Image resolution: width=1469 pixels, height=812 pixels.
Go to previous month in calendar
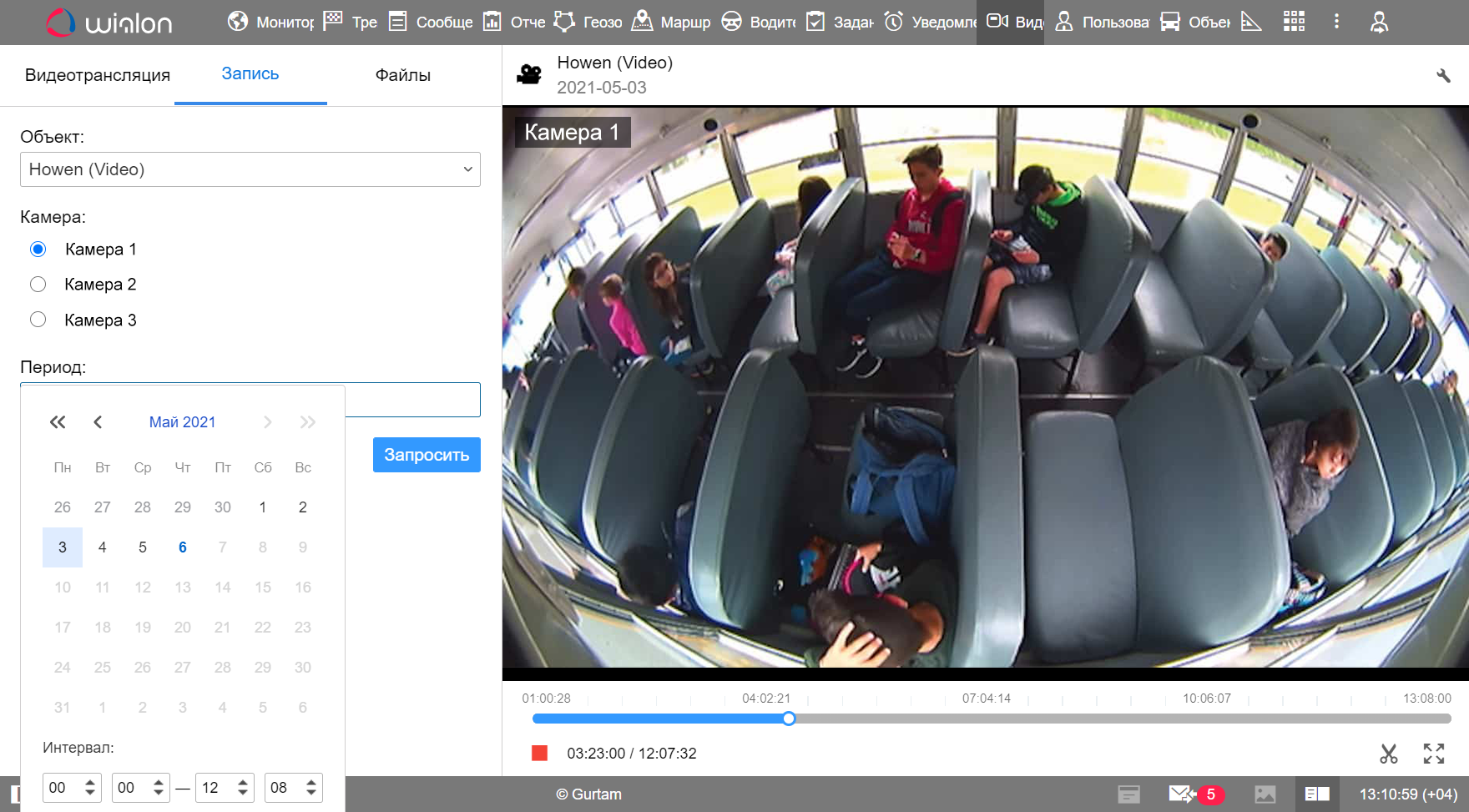(x=98, y=422)
